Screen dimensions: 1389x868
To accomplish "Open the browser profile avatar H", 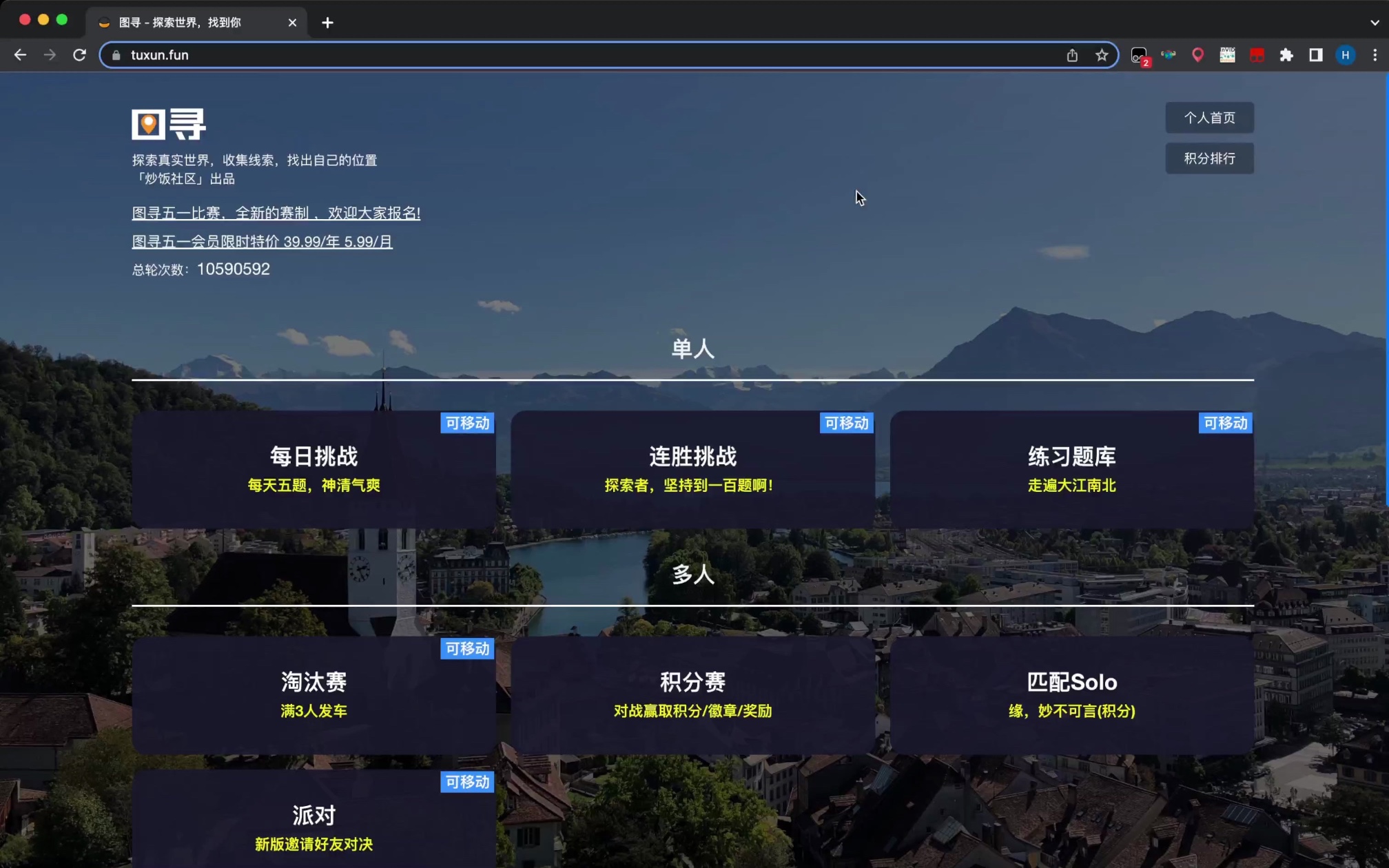I will point(1345,55).
